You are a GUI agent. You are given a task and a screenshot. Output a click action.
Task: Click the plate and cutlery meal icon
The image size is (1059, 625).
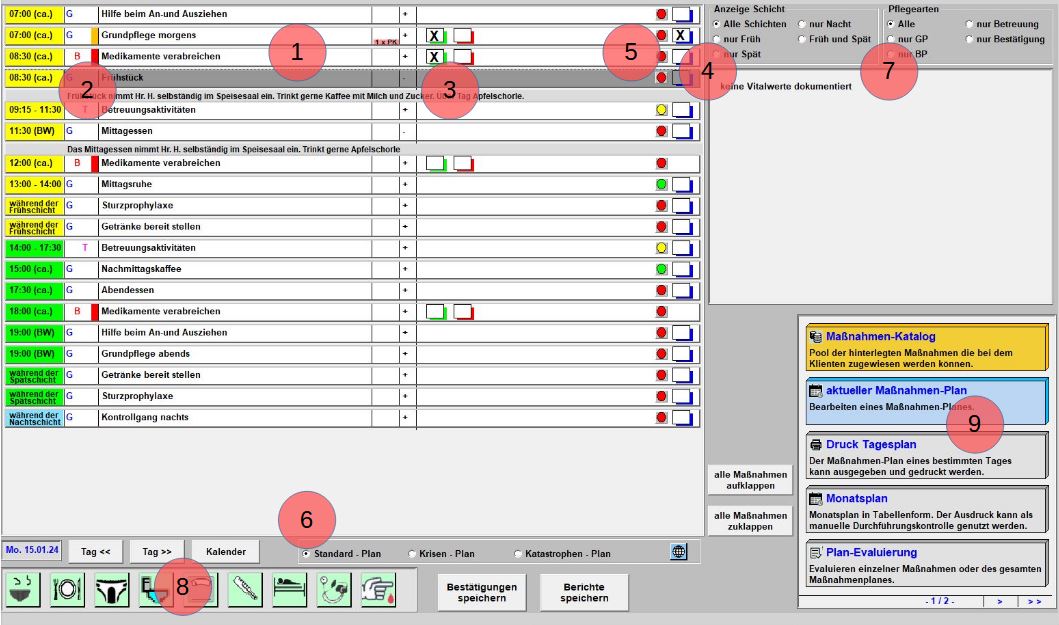(x=67, y=590)
